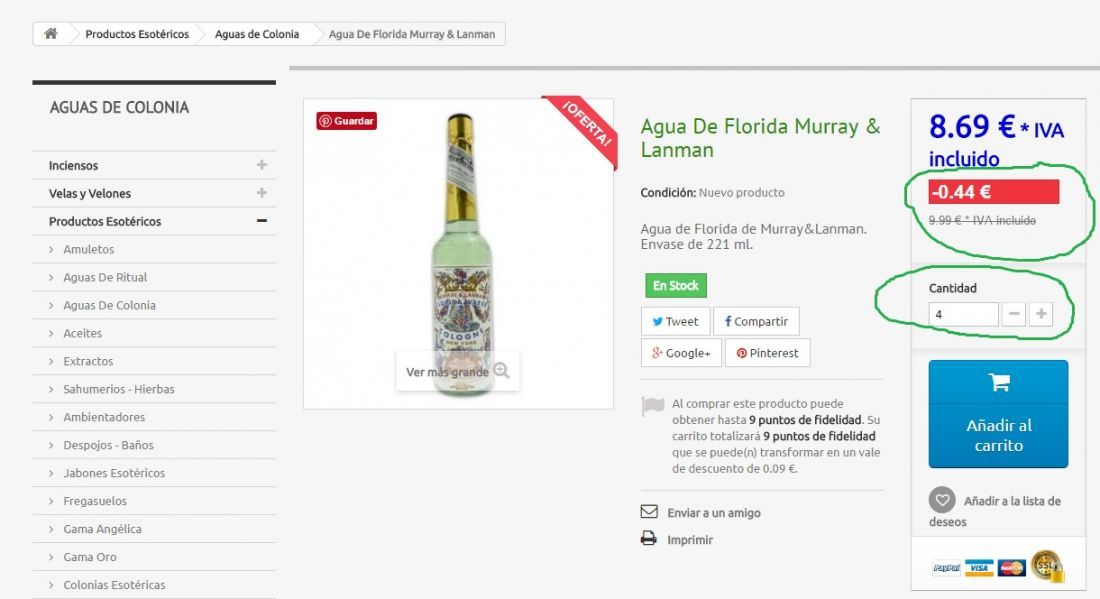This screenshot has height=599, width=1100.
Task: Open Aguas de Colonia breadcrumb
Action: pos(257,34)
